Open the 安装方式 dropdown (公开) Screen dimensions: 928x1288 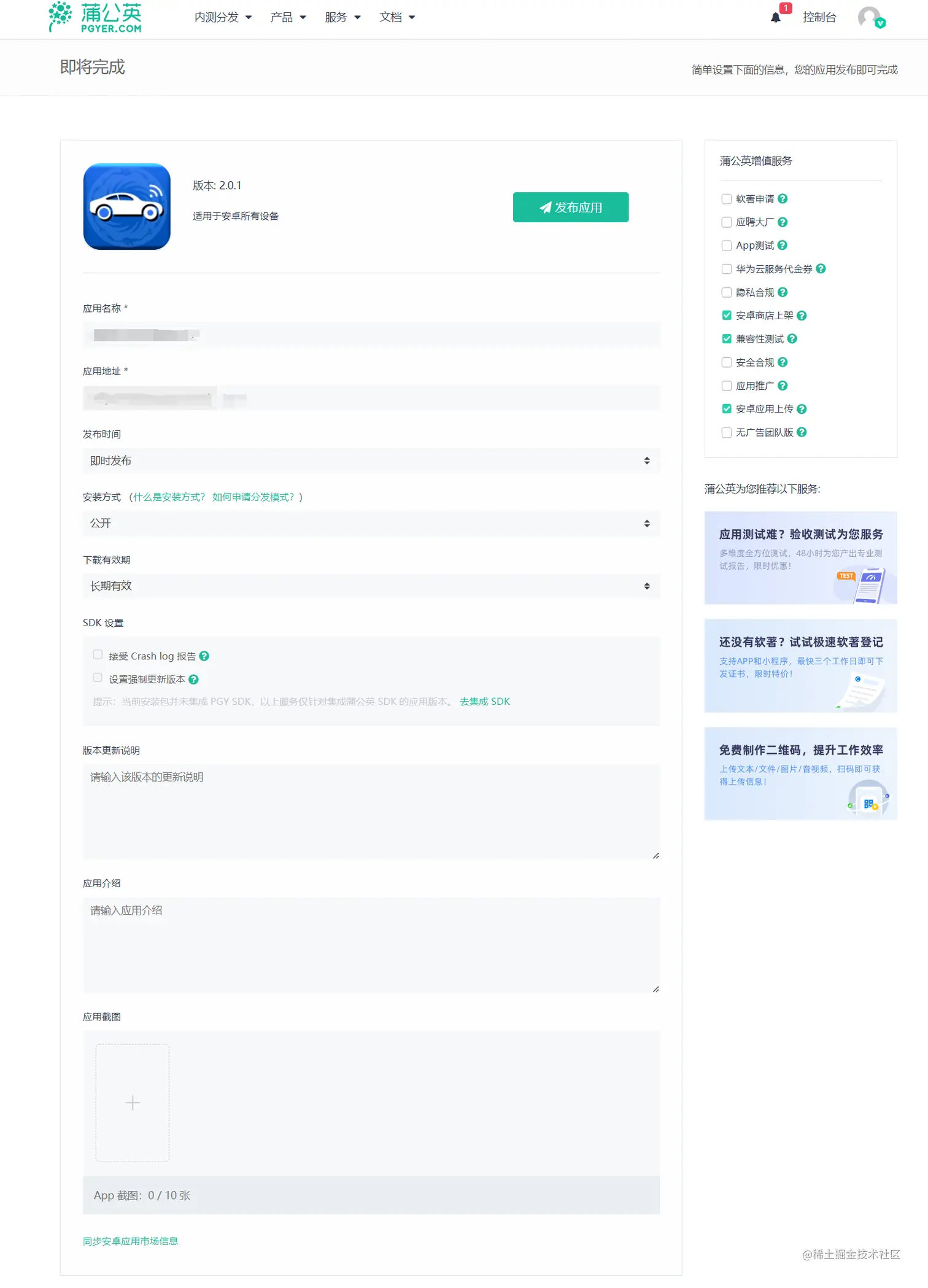point(371,523)
